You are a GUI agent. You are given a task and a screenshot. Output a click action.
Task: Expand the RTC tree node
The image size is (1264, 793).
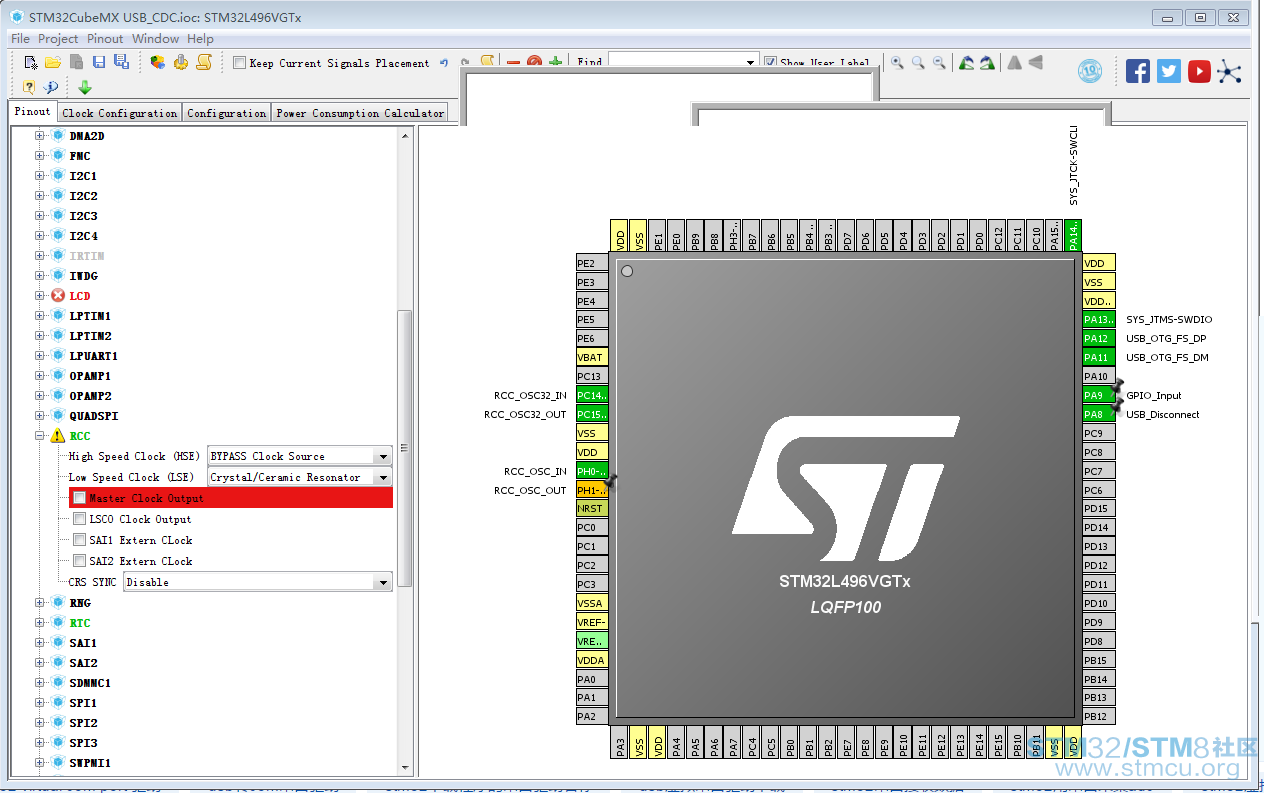pos(40,623)
